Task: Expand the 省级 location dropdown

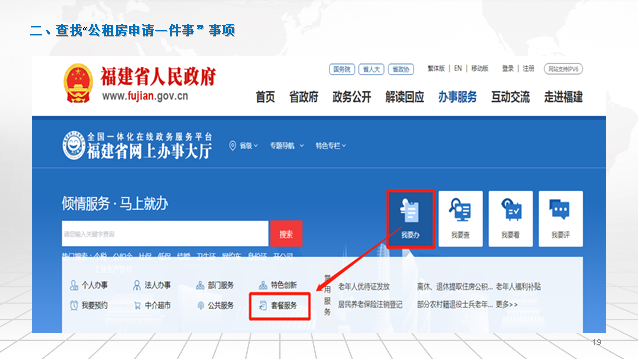Action: tap(243, 146)
